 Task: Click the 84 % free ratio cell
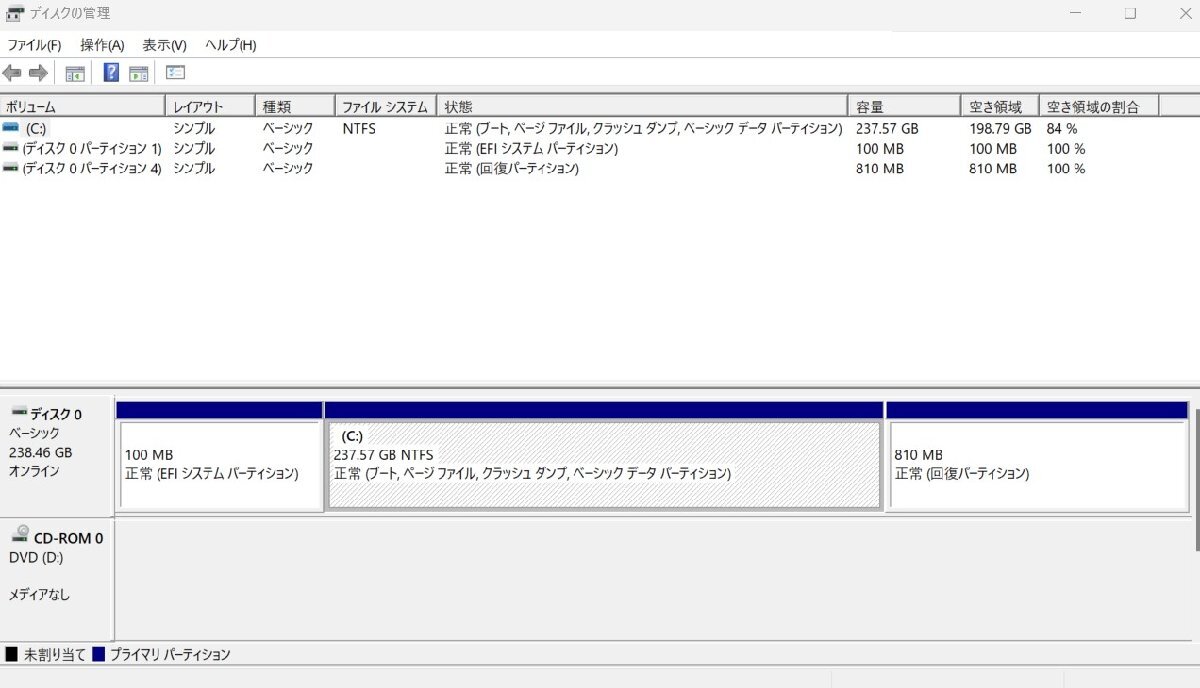1062,129
